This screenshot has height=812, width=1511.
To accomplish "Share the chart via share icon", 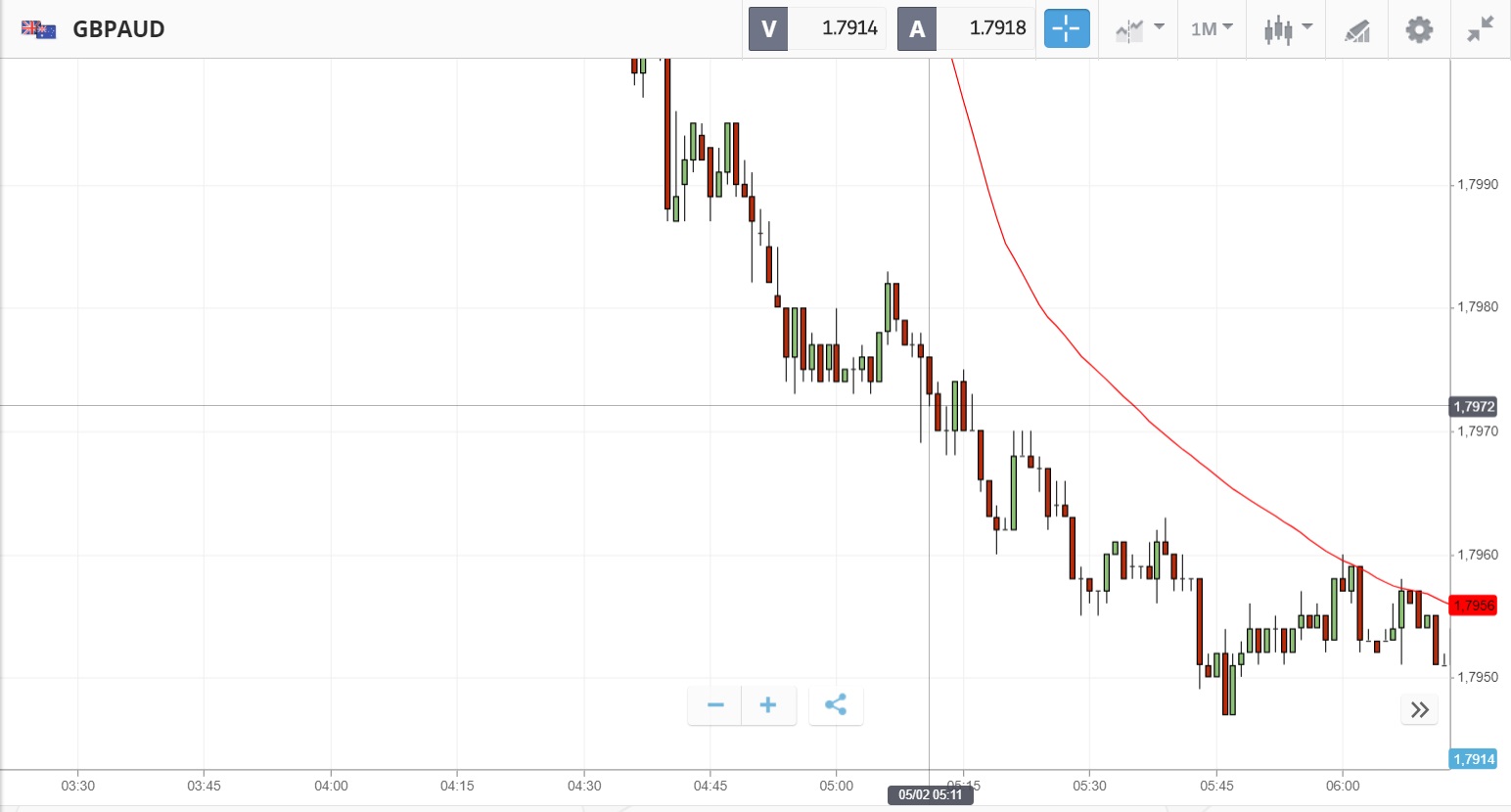I will tap(836, 705).
